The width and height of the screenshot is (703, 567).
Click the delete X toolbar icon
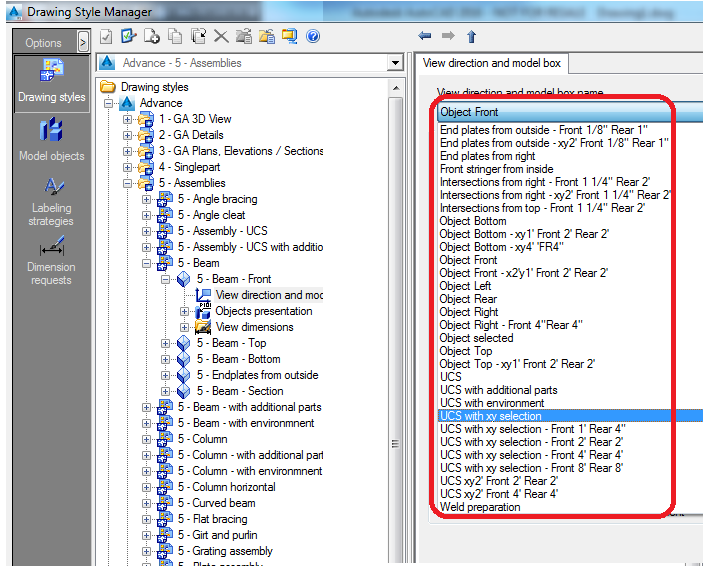pyautogui.click(x=221, y=36)
